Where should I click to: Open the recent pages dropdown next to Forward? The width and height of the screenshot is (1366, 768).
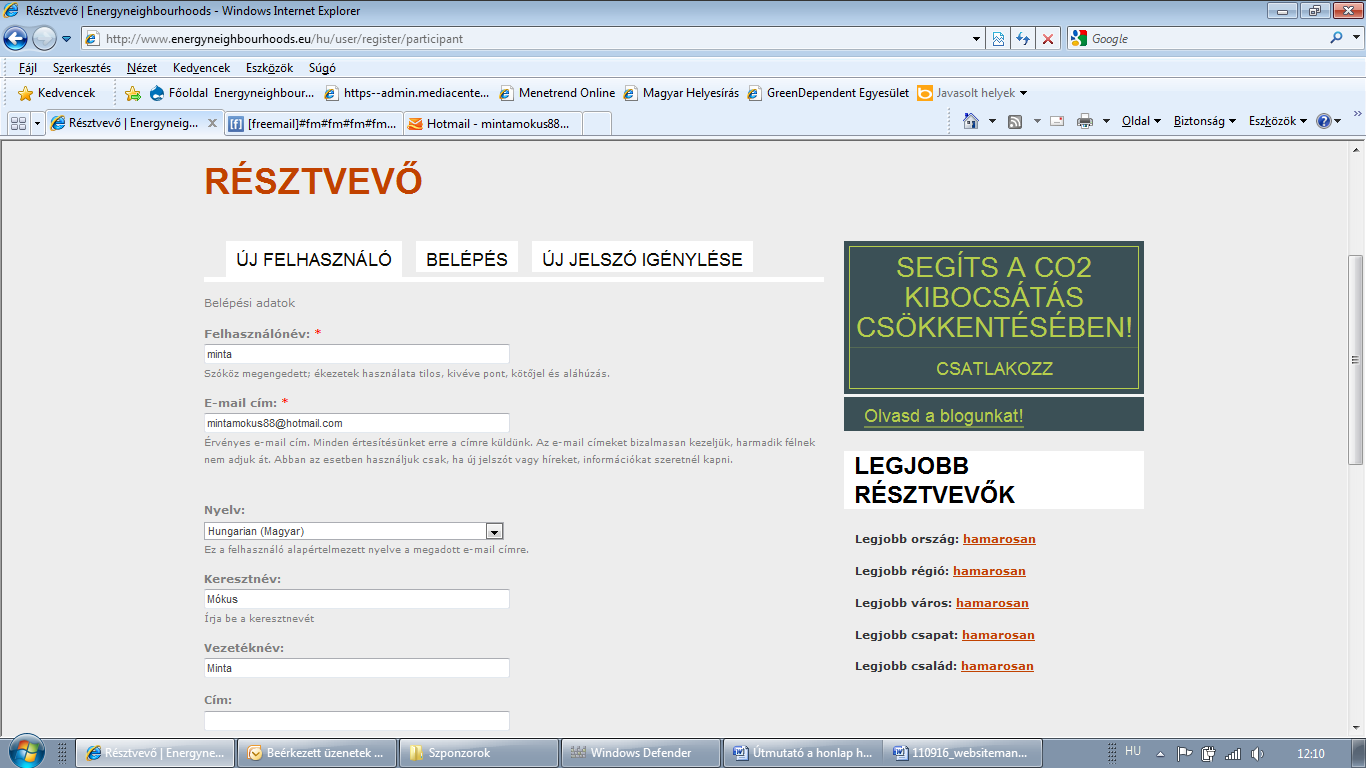point(66,39)
